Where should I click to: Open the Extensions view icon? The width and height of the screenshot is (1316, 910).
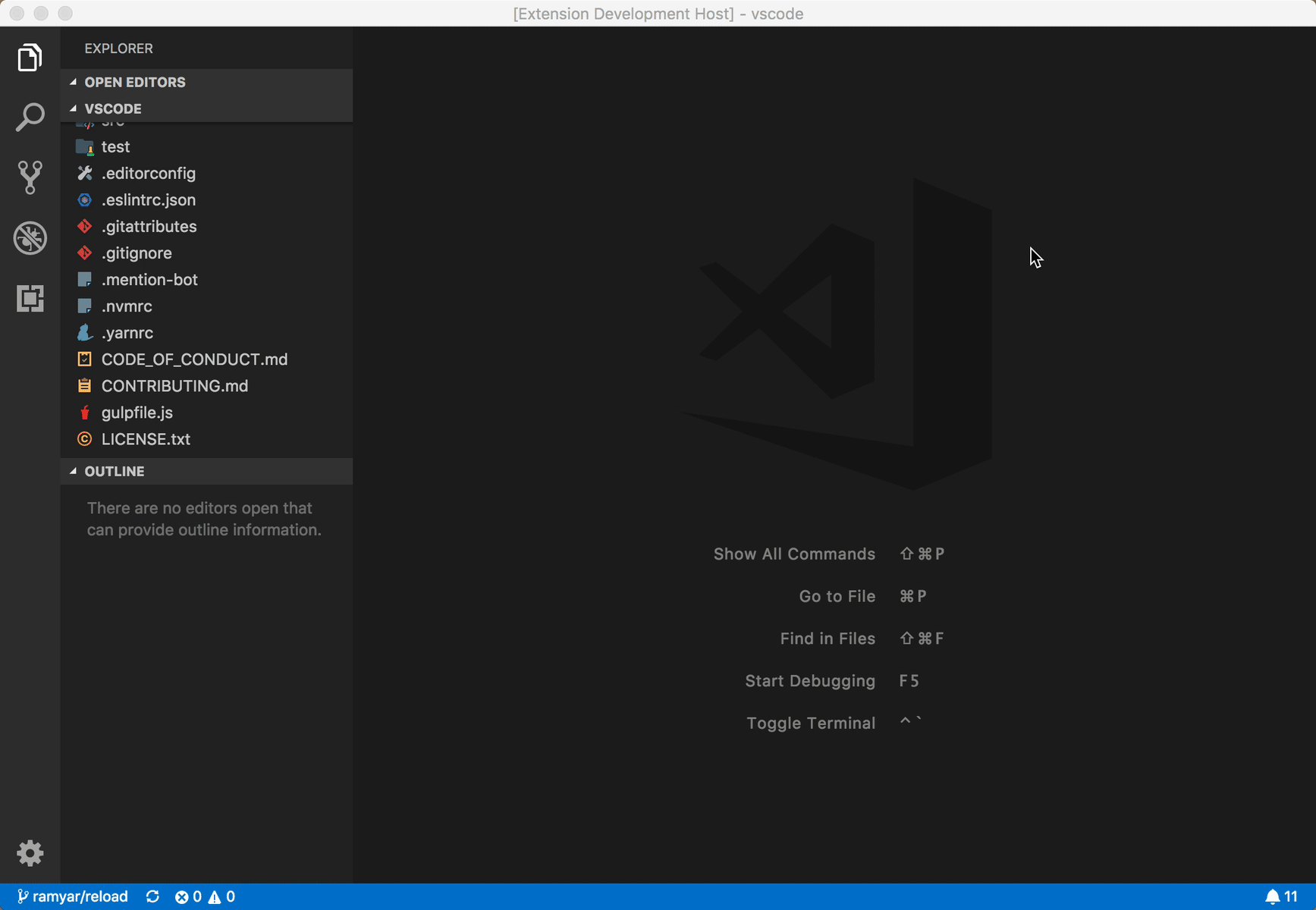(30, 298)
